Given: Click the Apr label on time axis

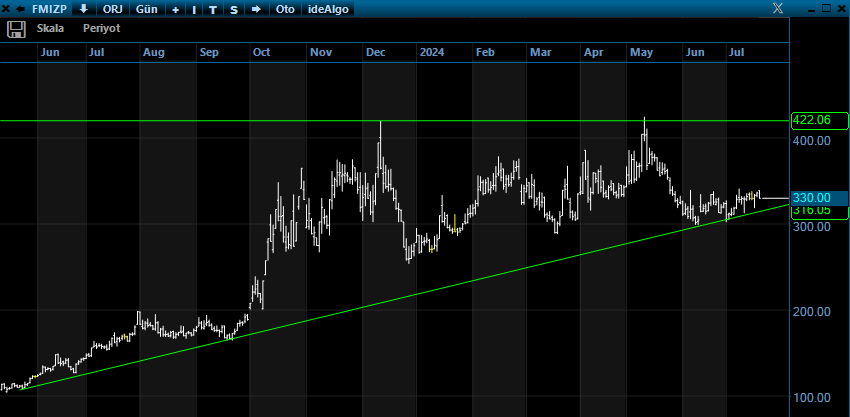Looking at the screenshot, I should (594, 53).
